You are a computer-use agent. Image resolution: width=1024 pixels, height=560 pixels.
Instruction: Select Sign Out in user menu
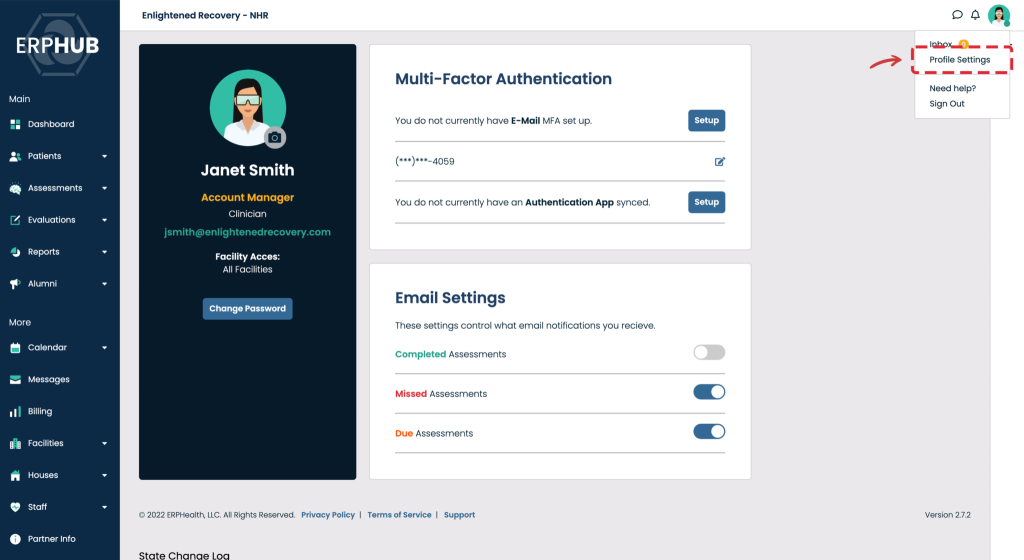947,104
